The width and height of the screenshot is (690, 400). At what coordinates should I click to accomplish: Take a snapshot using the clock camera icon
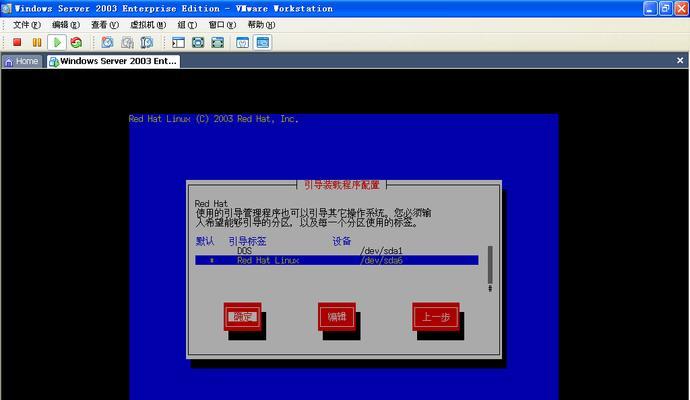point(107,42)
